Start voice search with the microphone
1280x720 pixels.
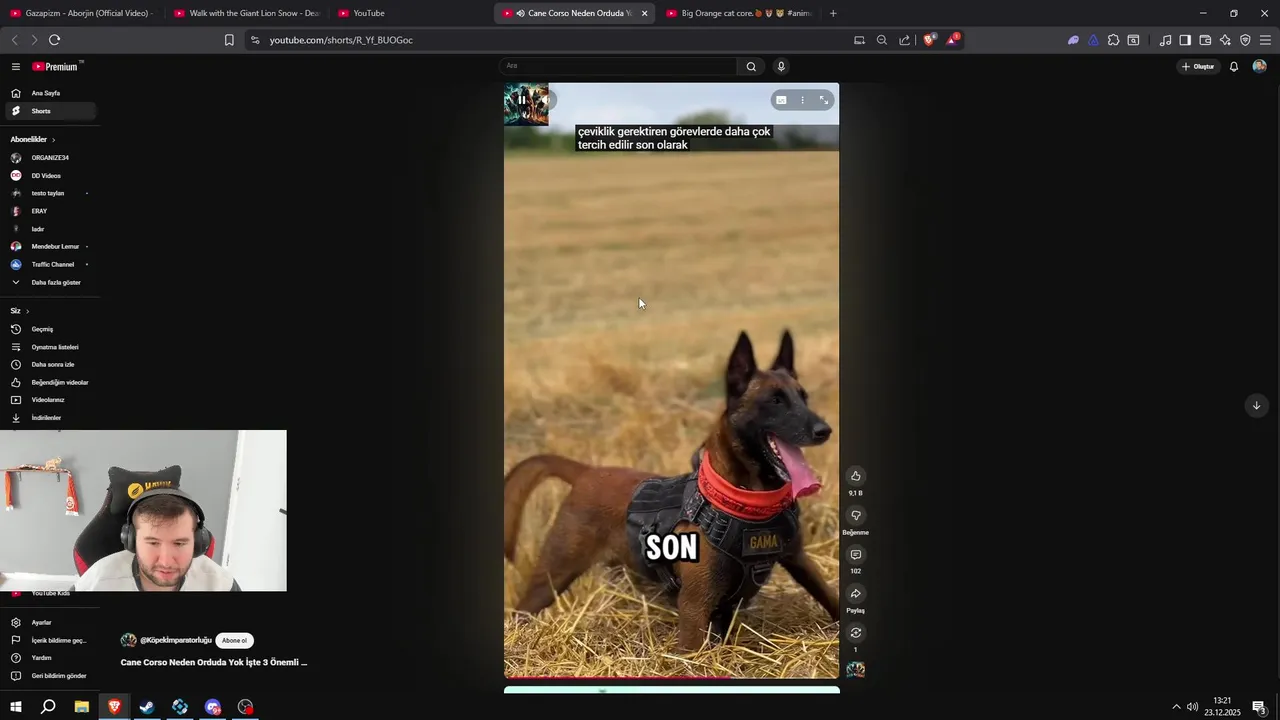[781, 66]
